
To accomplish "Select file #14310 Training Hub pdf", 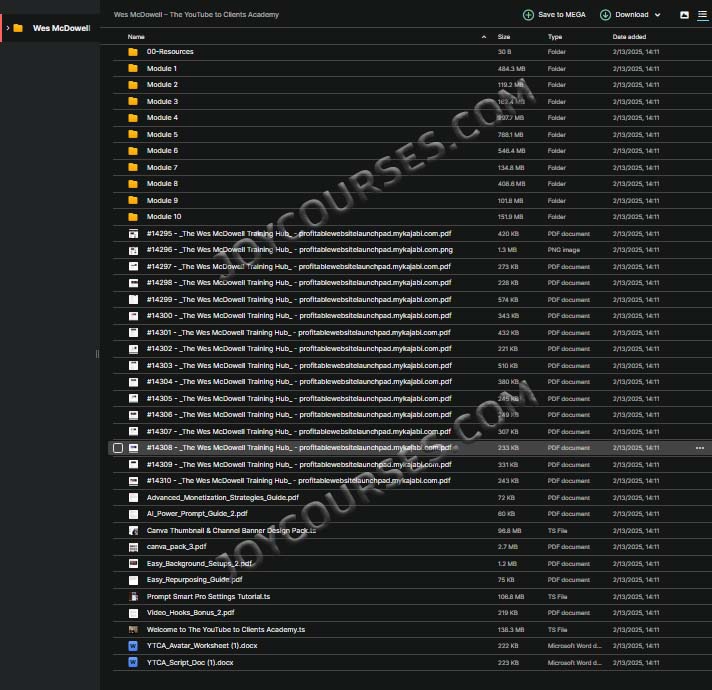I will (x=299, y=481).
